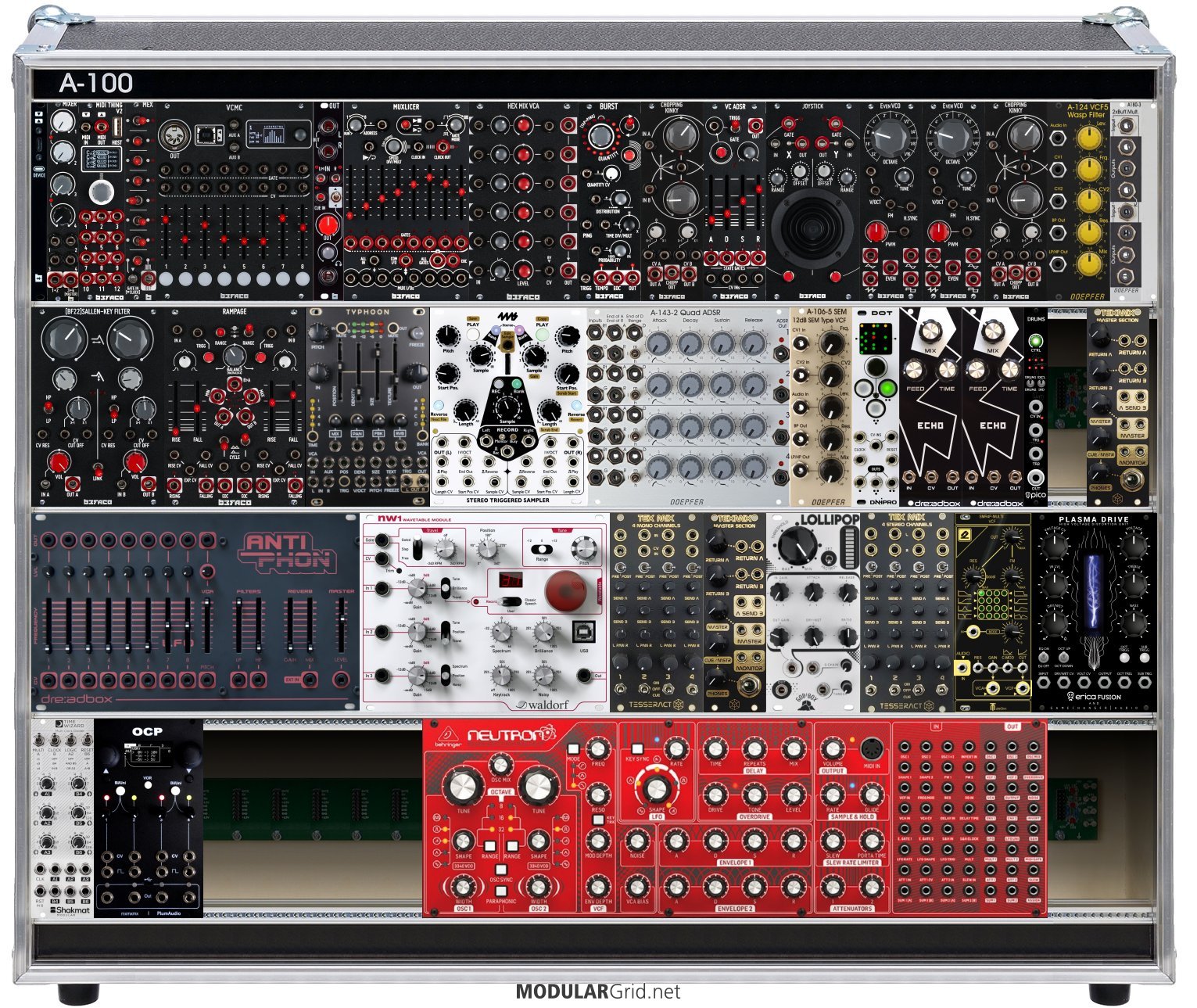Viewport: 1197px width, 1008px height.
Task: Click the Neutron filter FREQ knob
Action: [x=598, y=748]
